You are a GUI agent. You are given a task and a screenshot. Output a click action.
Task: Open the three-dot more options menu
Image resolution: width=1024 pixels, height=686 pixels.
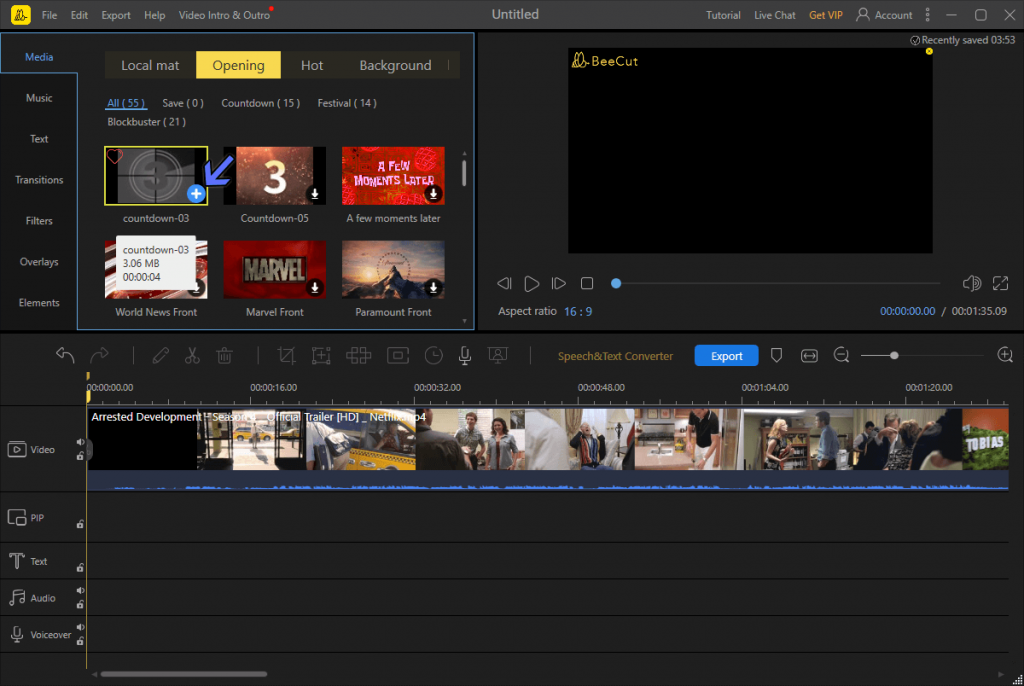pyautogui.click(x=927, y=14)
